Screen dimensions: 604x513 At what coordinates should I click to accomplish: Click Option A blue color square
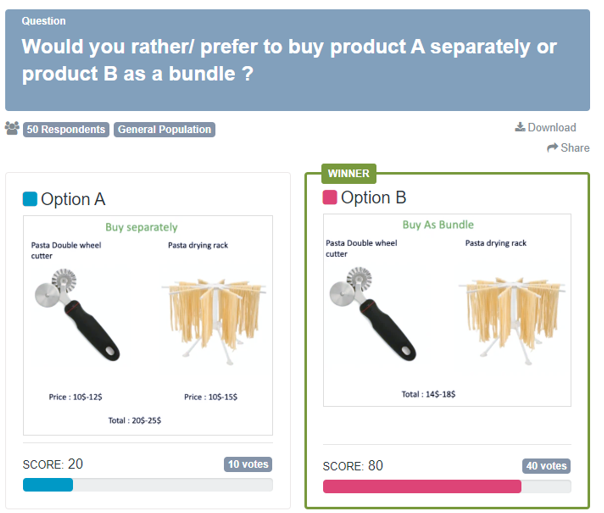[30, 199]
